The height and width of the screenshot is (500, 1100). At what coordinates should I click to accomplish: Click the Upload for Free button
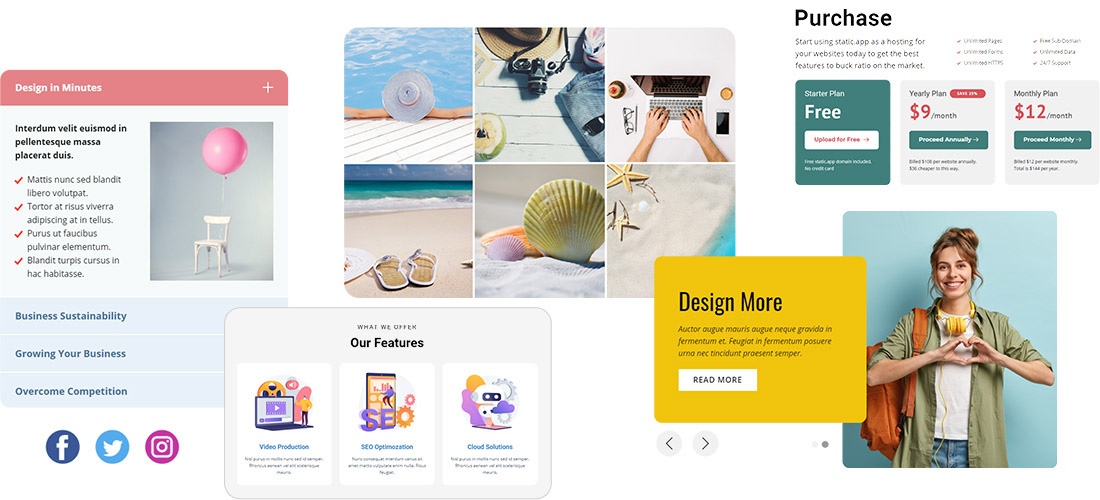pyautogui.click(x=841, y=140)
